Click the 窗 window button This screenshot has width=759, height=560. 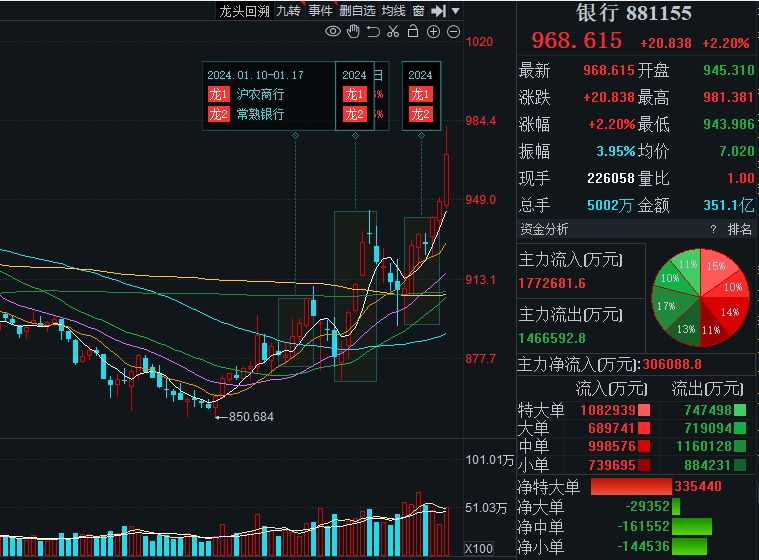[x=419, y=11]
